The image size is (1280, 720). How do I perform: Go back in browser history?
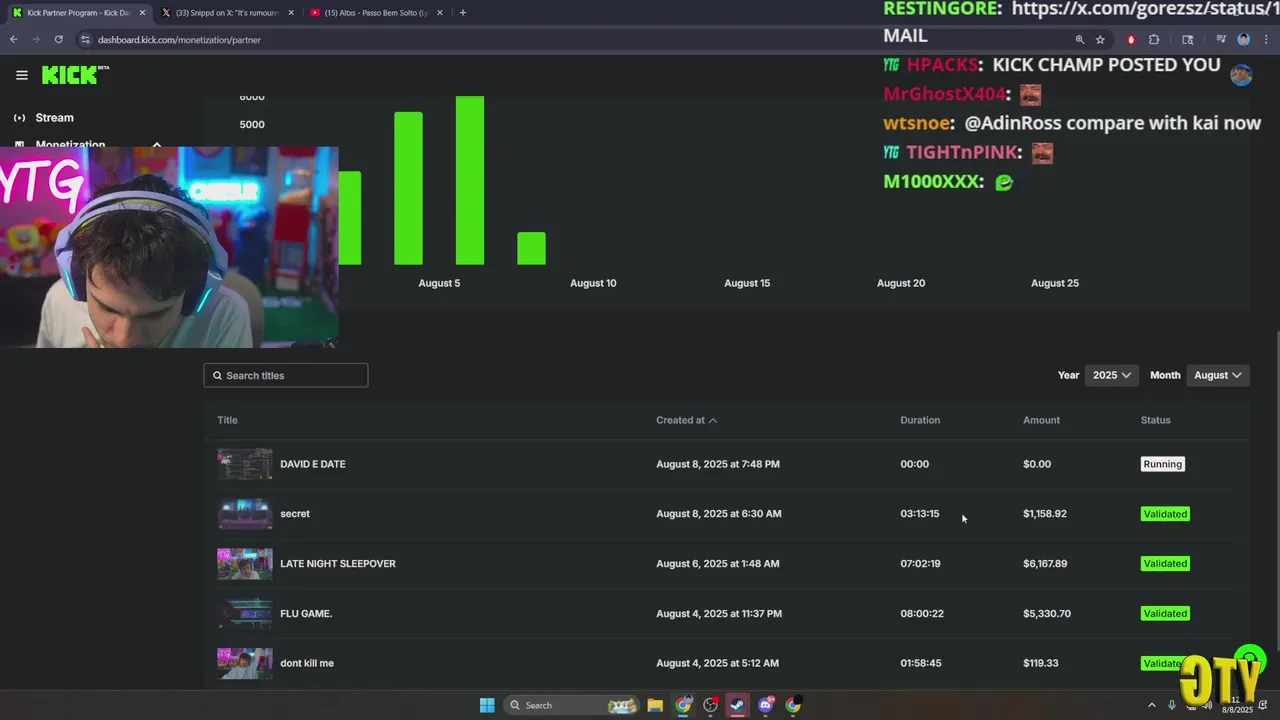pyautogui.click(x=13, y=39)
